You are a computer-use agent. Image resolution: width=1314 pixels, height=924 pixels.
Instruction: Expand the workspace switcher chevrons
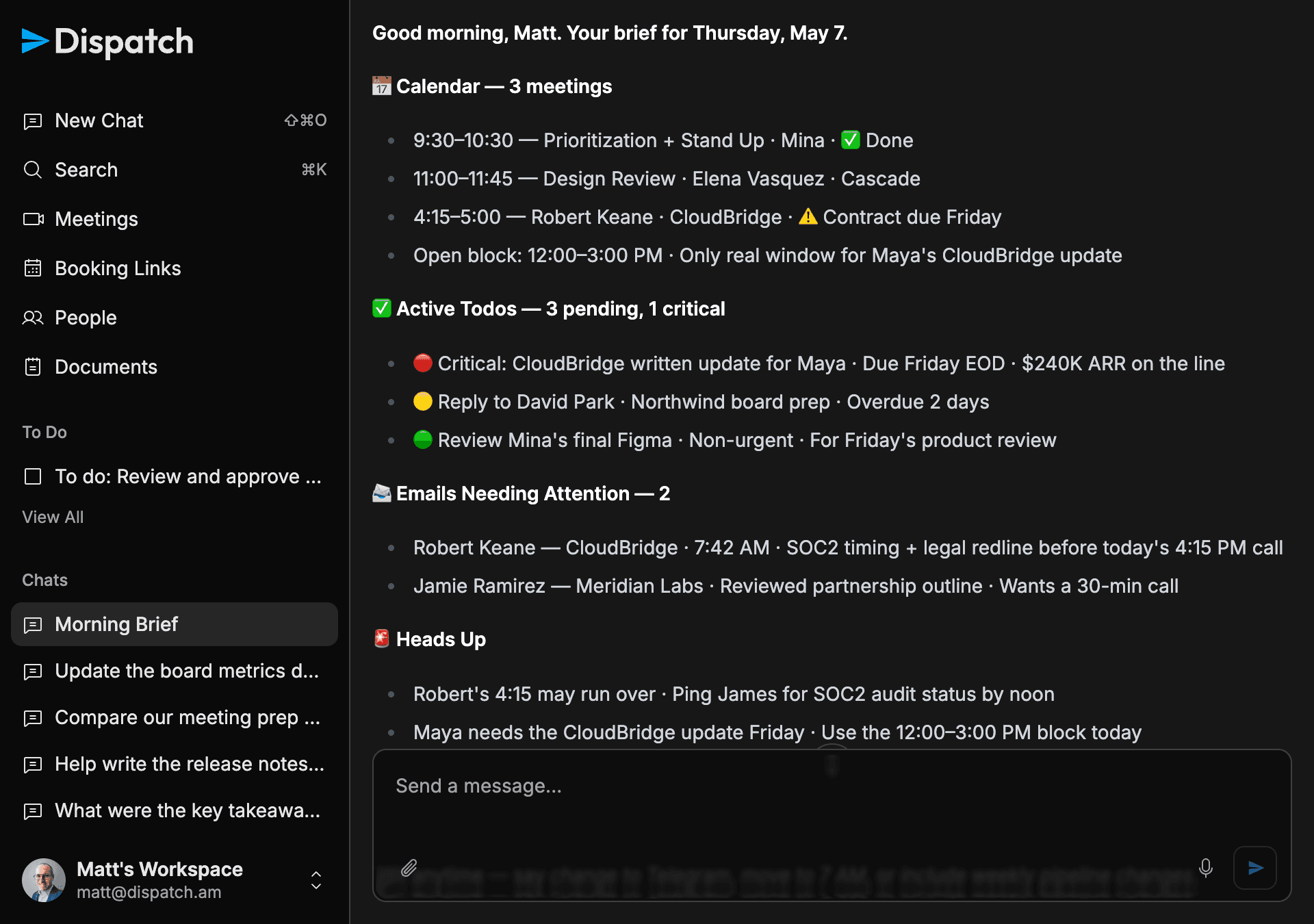[x=316, y=880]
